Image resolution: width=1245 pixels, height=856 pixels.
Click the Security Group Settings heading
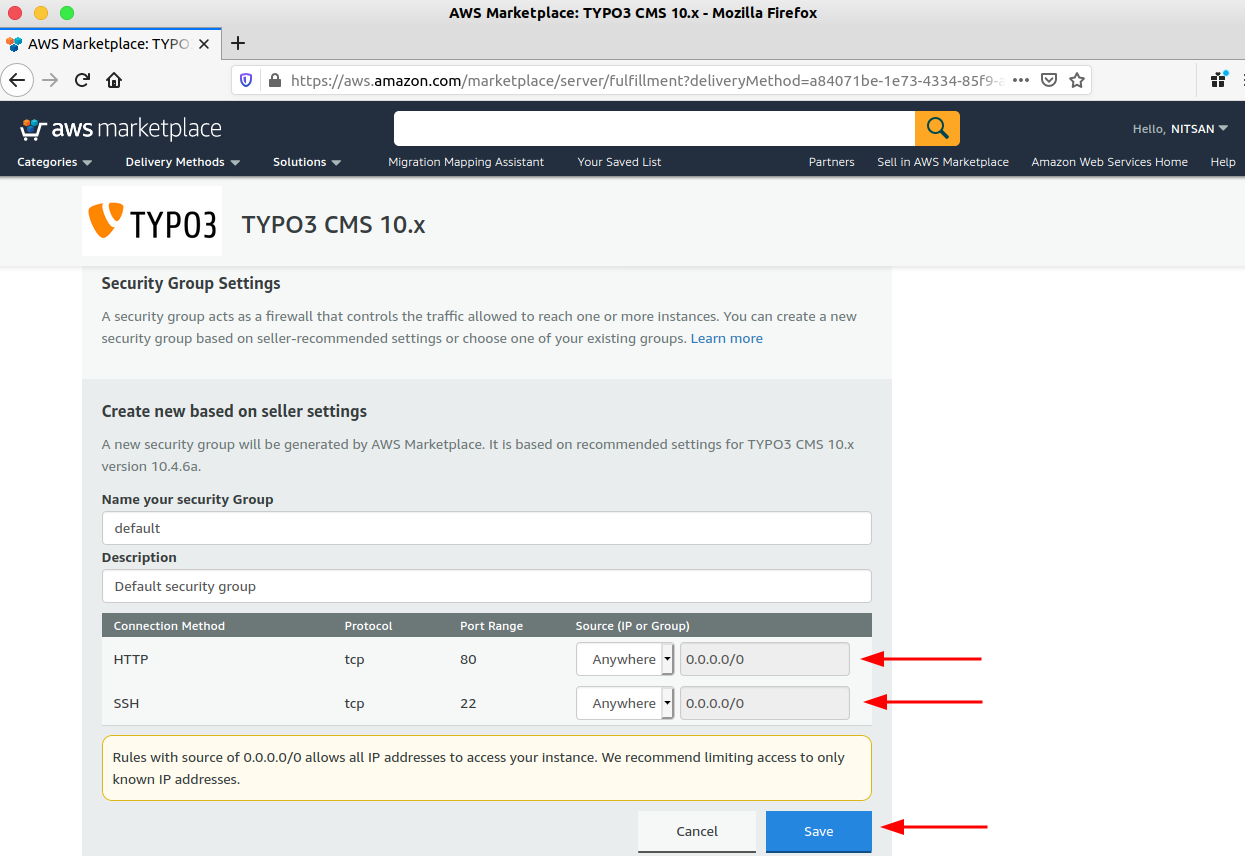[x=191, y=284]
